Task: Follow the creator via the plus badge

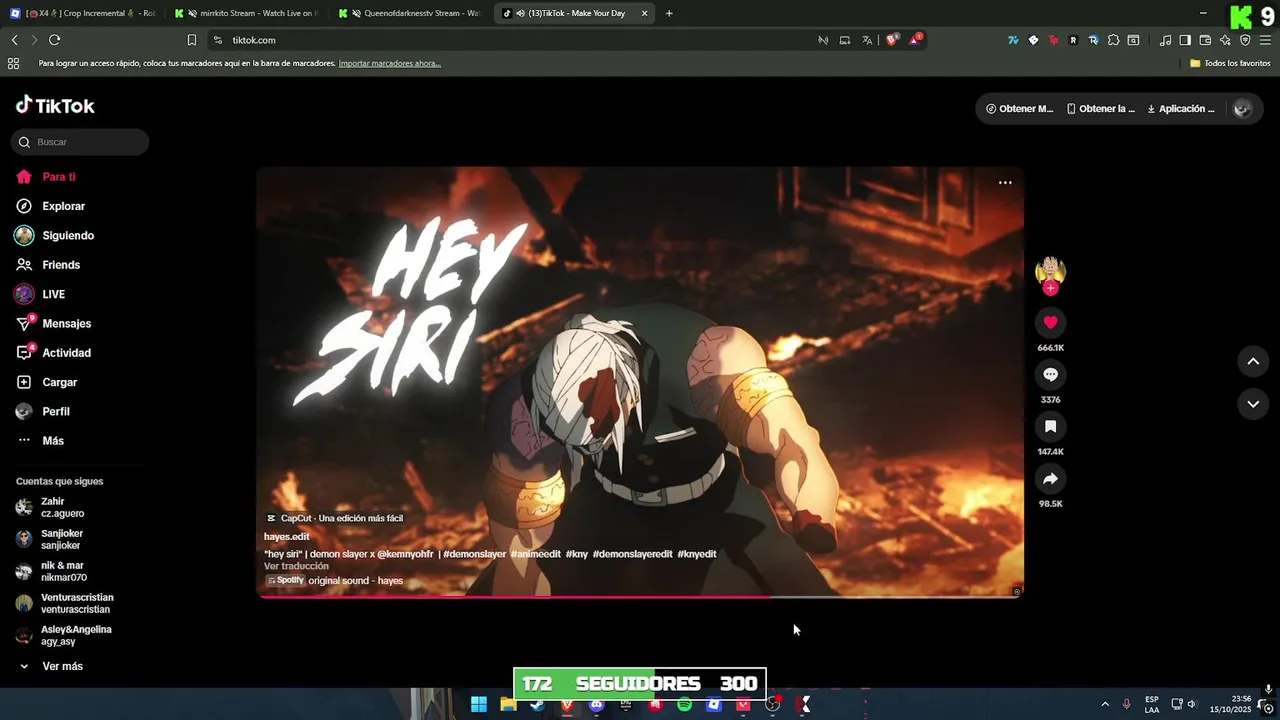Action: coord(1050,288)
